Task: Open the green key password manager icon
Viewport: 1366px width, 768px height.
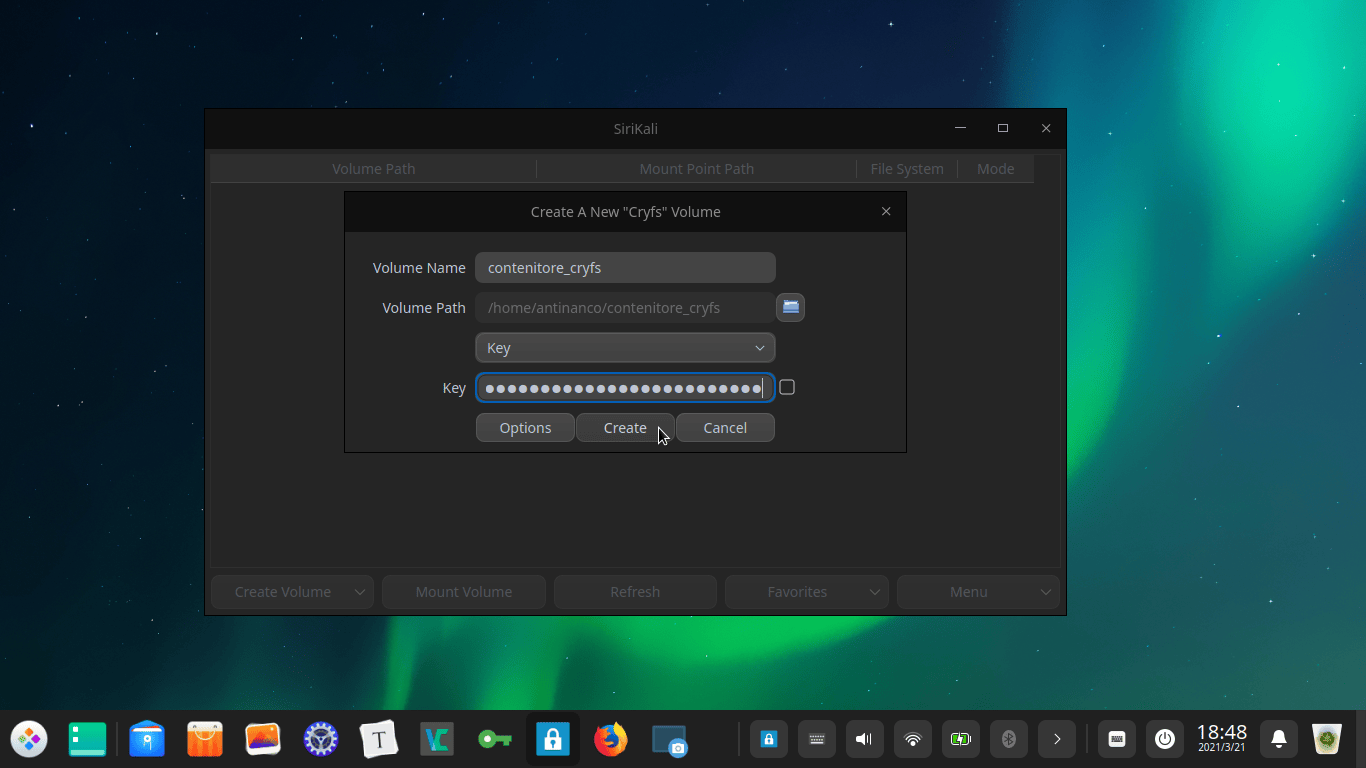Action: click(495, 740)
